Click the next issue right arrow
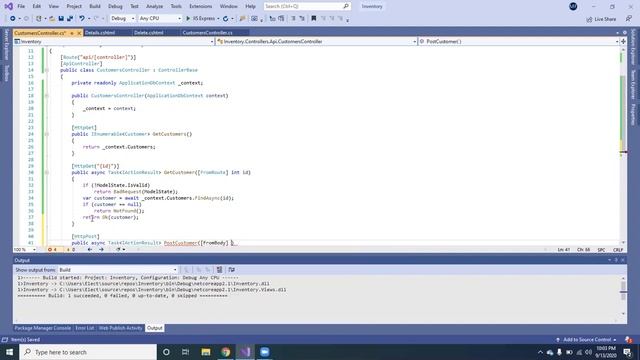 coord(101,249)
